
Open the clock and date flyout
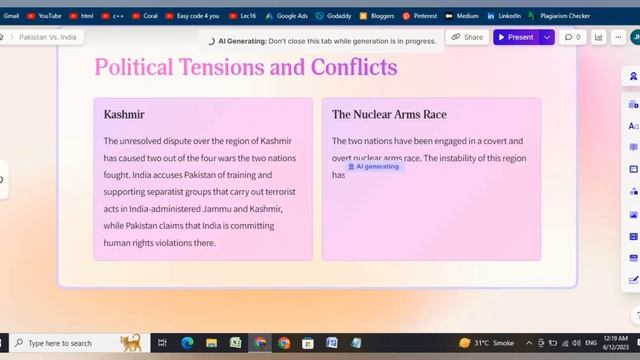pos(616,343)
